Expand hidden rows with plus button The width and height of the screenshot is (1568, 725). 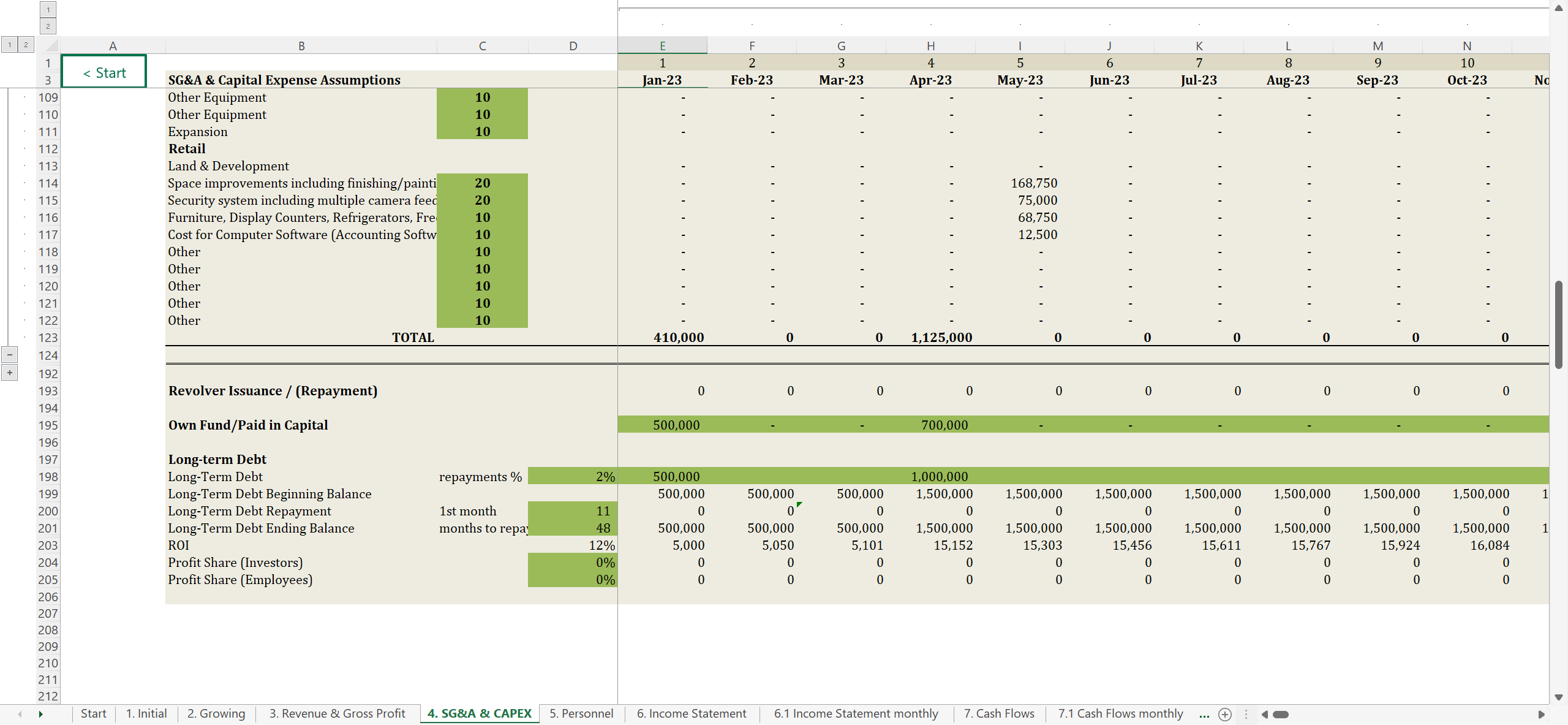10,373
